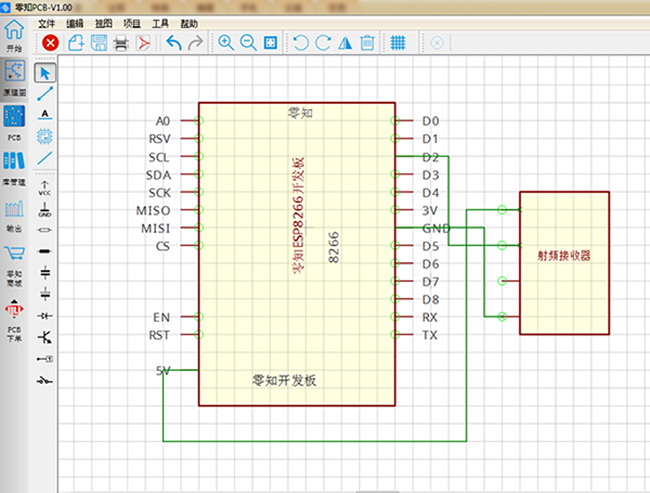This screenshot has width=650, height=493.
Task: Click the D0 pin label
Action: pyautogui.click(x=431, y=121)
